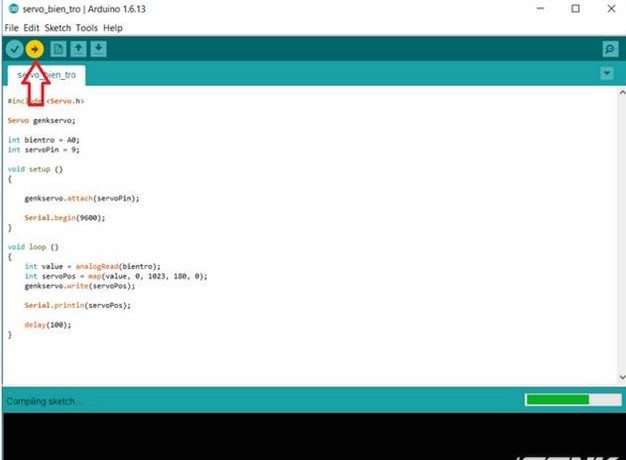This screenshot has height=460, width=626.
Task: Click the black console output area
Action: tap(250, 435)
